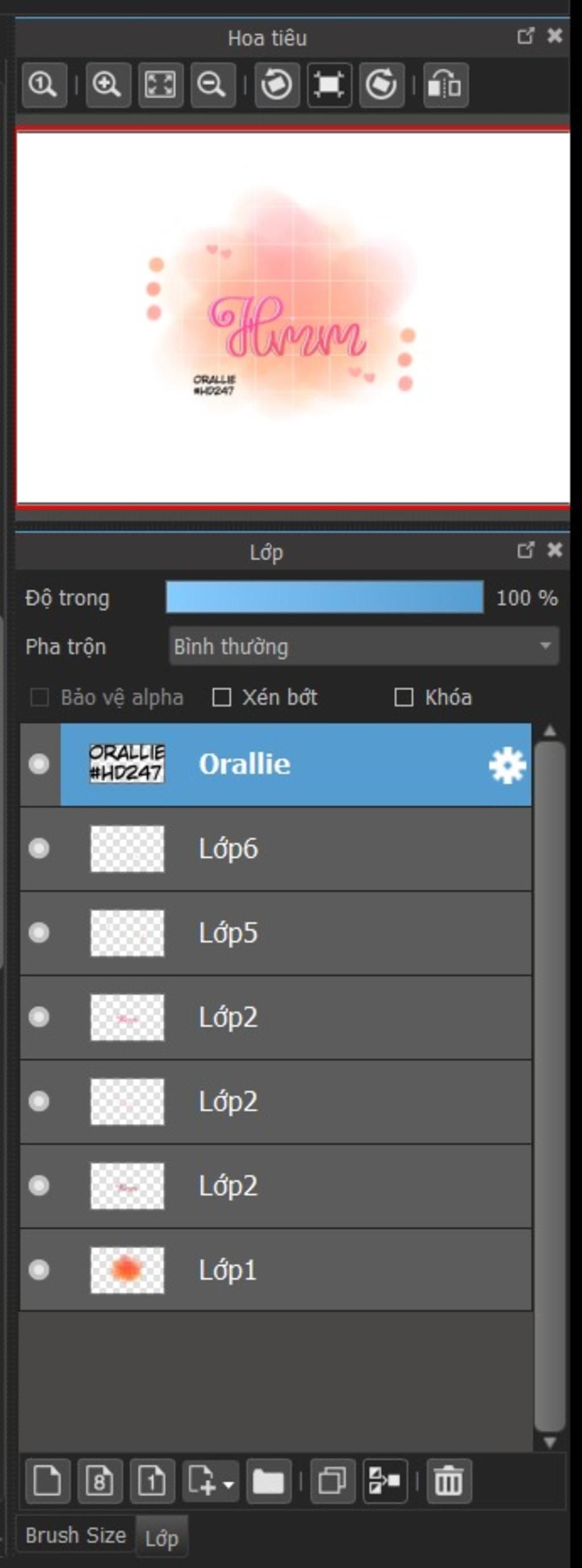This screenshot has height=1568, width=582.
Task: Hide the Lớp1 layer visibility dot
Action: pyautogui.click(x=39, y=1270)
